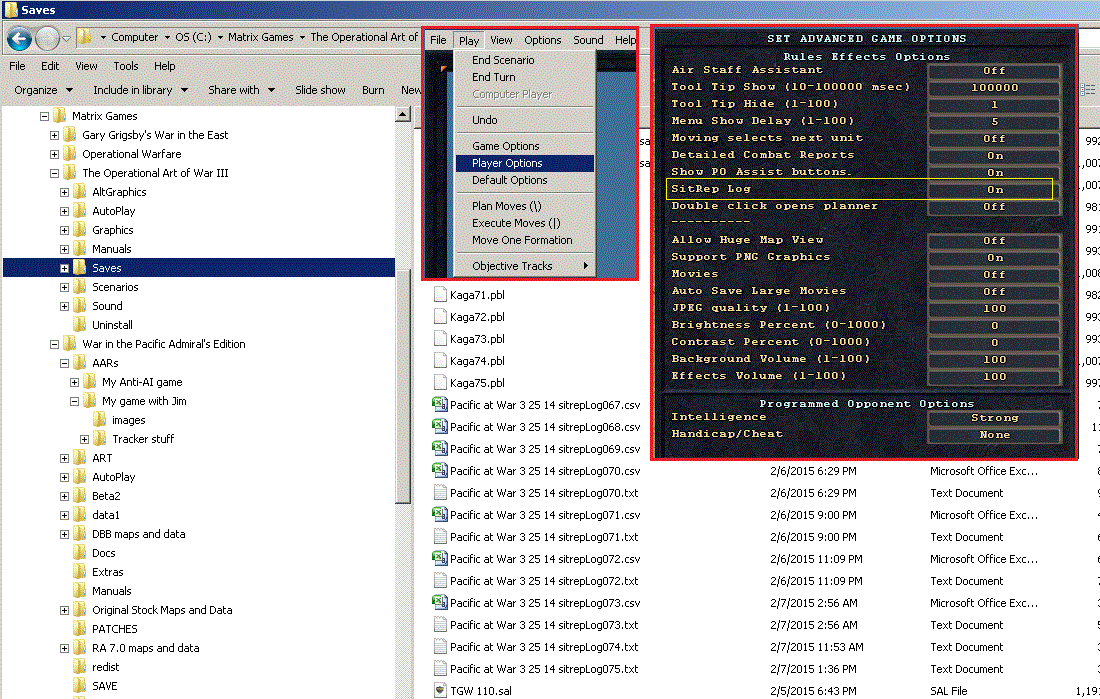This screenshot has width=1100, height=699.
Task: Click the Back navigation arrow in Explorer
Action: click(x=19, y=39)
